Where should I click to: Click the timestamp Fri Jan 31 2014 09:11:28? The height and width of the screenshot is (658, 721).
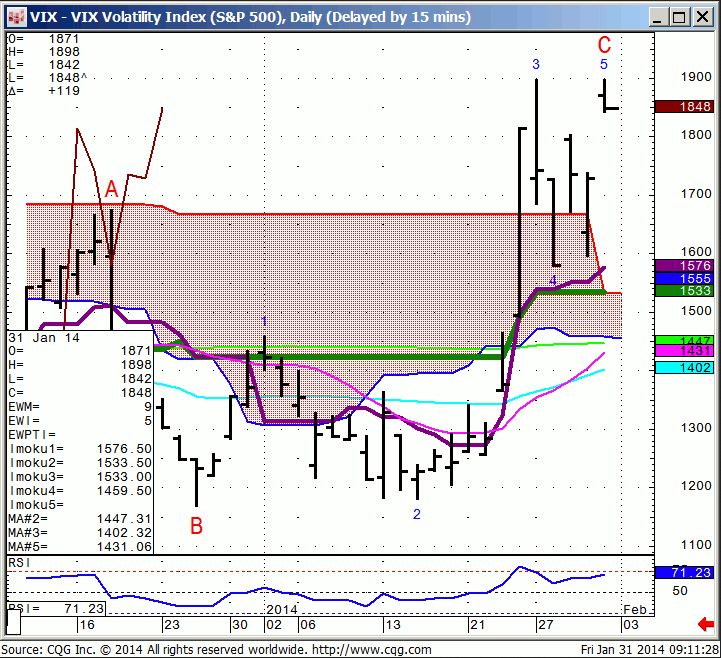[x=650, y=650]
